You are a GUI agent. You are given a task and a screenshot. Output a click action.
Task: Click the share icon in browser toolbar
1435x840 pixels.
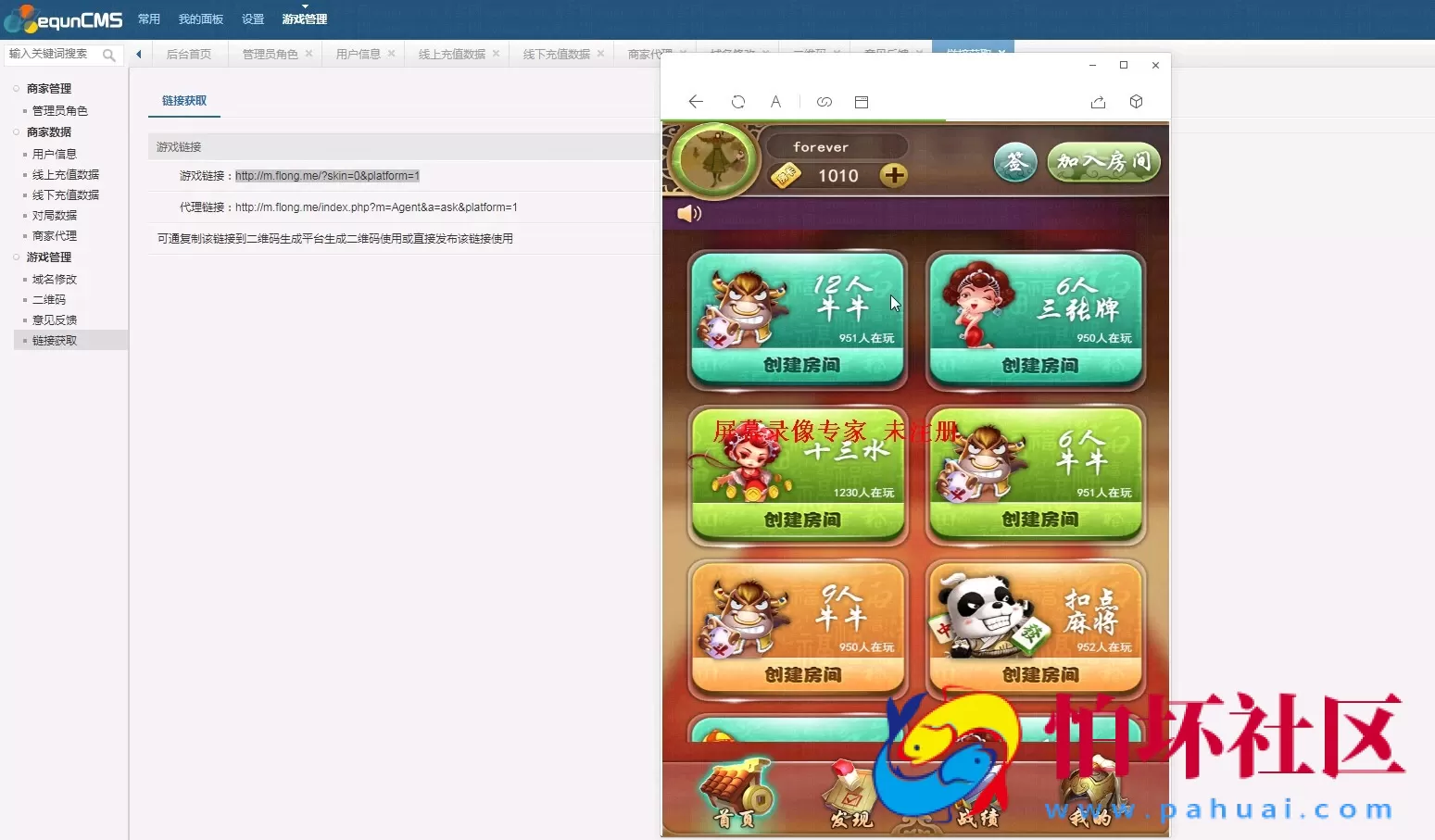coord(1098,103)
